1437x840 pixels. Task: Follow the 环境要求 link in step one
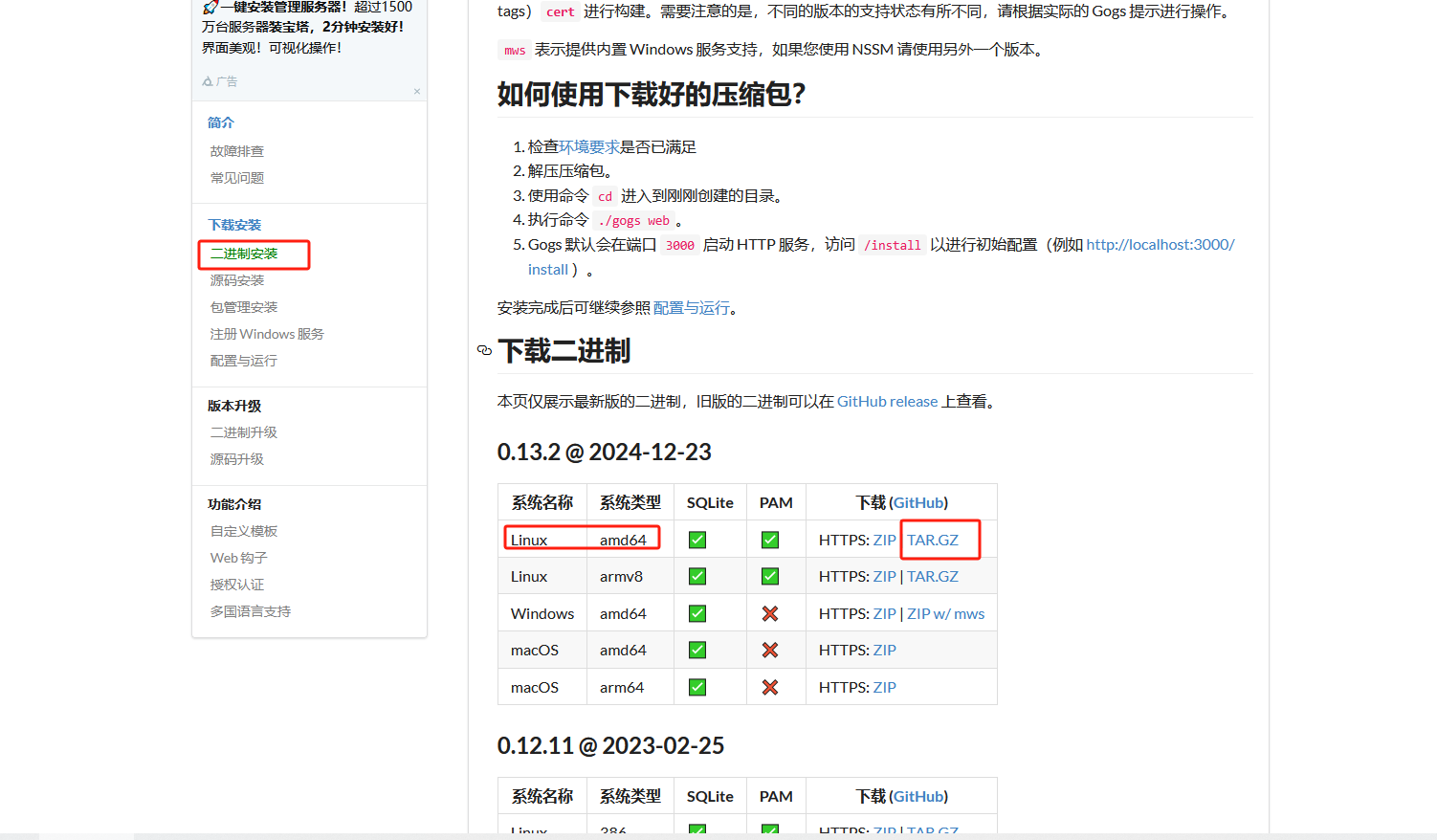click(x=589, y=147)
